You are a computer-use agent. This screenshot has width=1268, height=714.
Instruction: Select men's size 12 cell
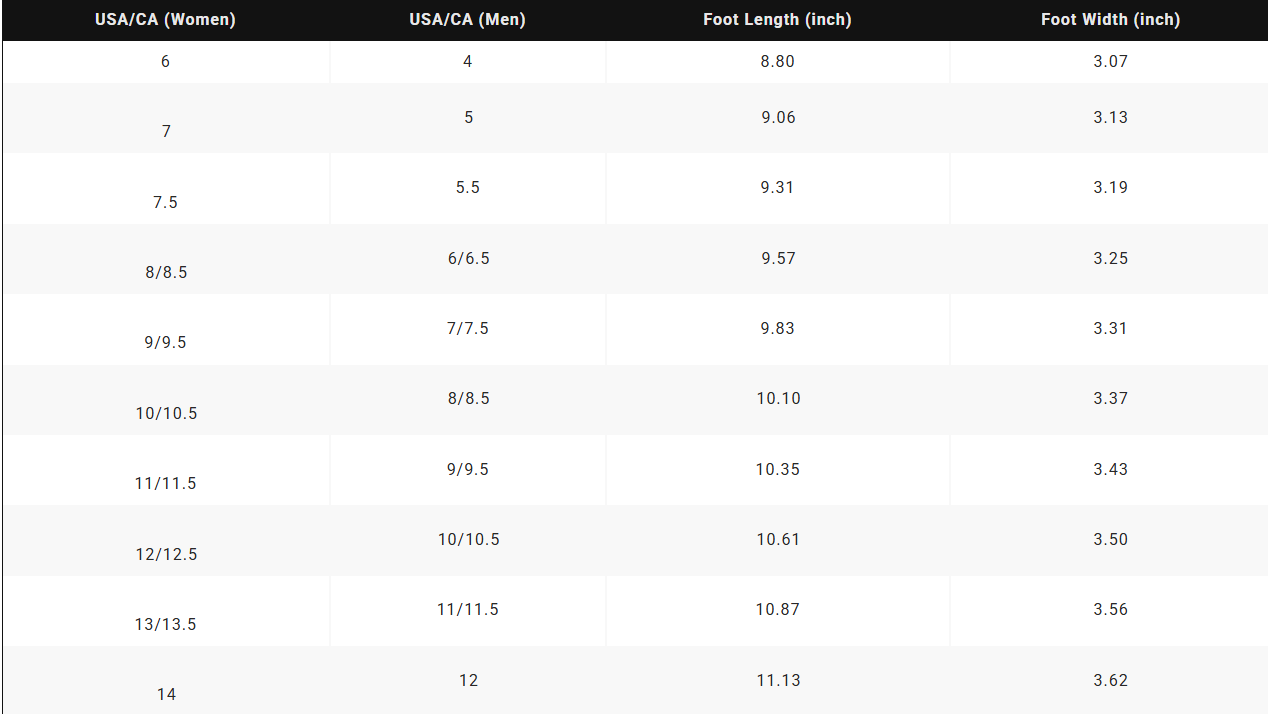coord(468,680)
